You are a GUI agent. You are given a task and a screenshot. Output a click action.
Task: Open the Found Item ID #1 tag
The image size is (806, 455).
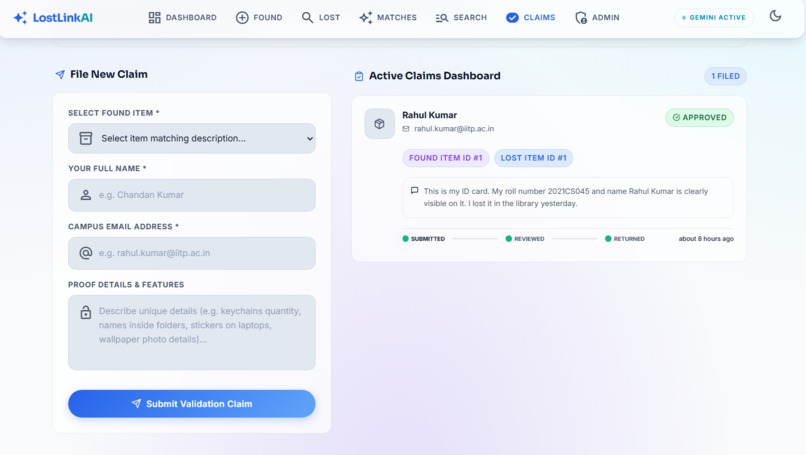pyautogui.click(x=446, y=158)
